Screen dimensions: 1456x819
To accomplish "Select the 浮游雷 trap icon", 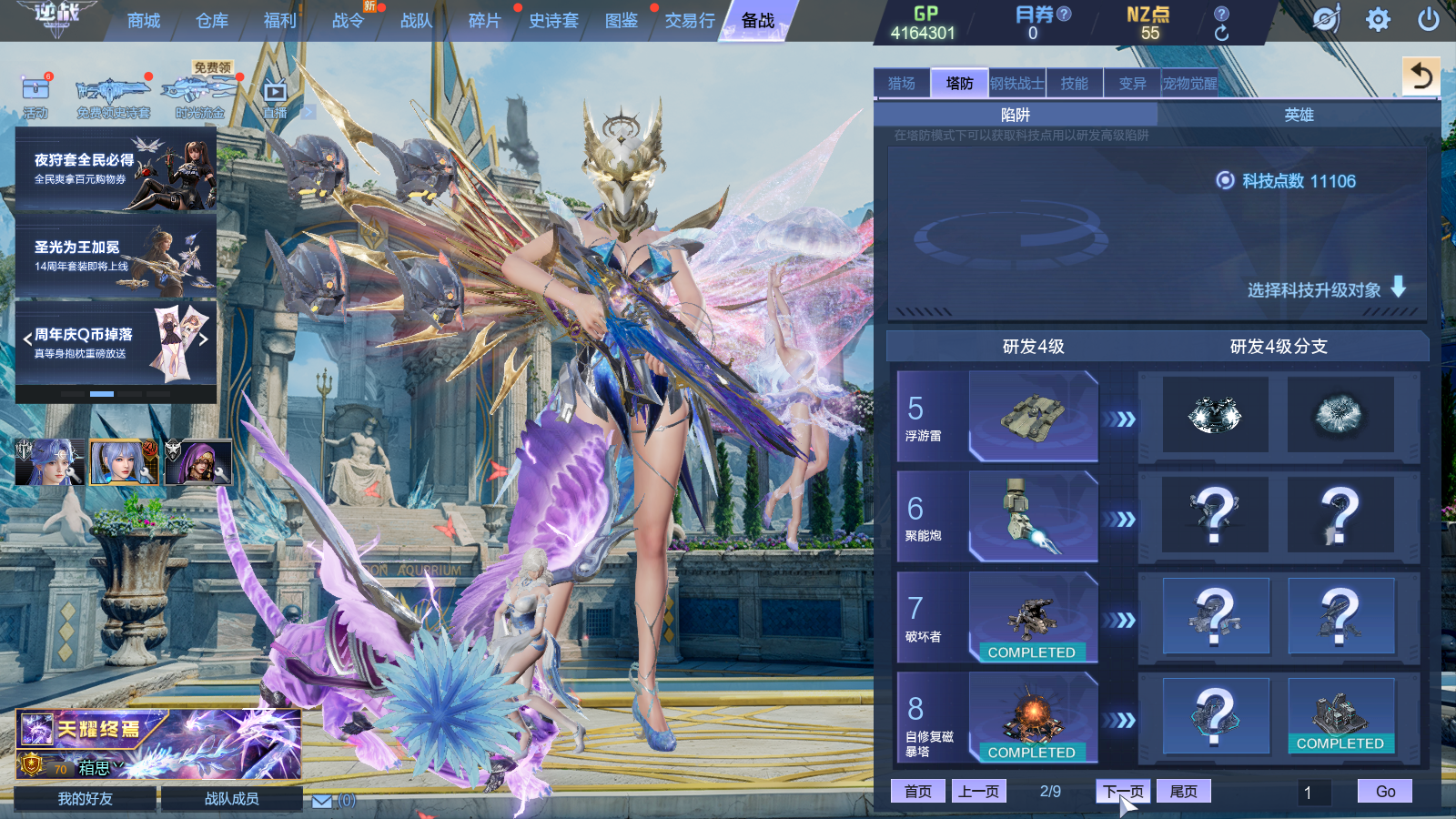I will (1033, 416).
